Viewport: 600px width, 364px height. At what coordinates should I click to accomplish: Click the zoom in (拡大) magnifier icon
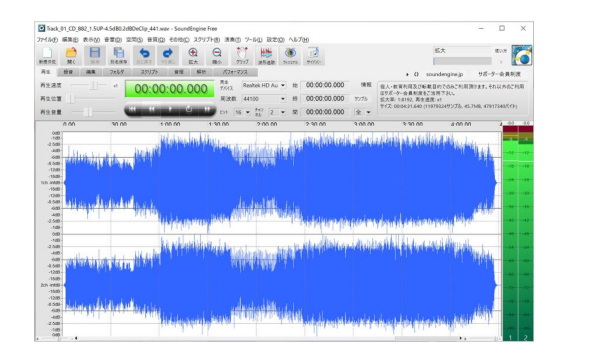193,55
